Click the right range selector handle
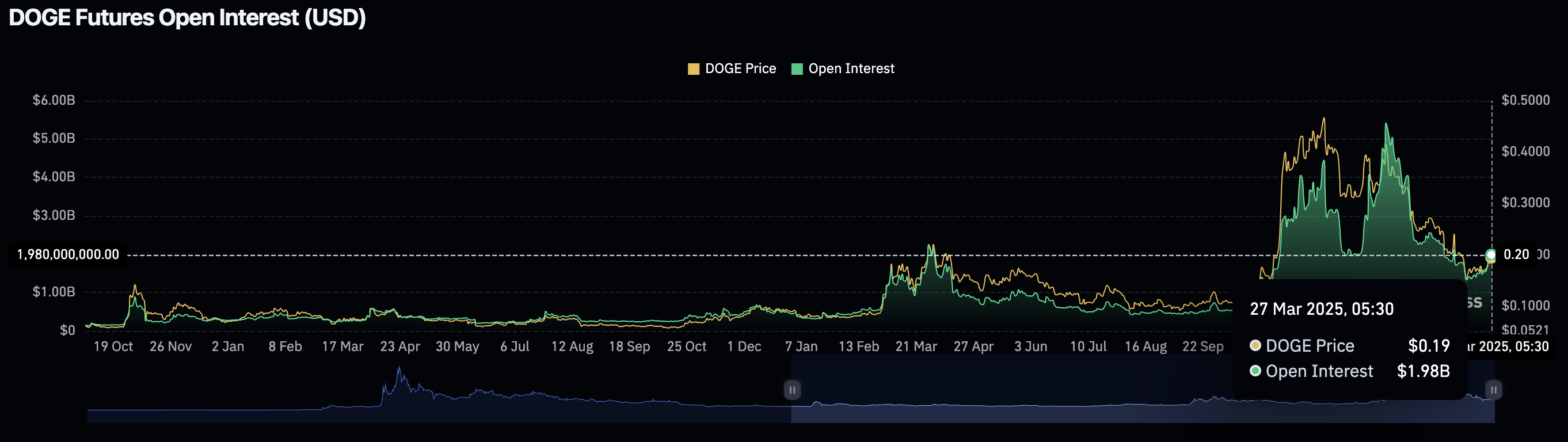Viewport: 1568px width, 442px height. point(1493,390)
